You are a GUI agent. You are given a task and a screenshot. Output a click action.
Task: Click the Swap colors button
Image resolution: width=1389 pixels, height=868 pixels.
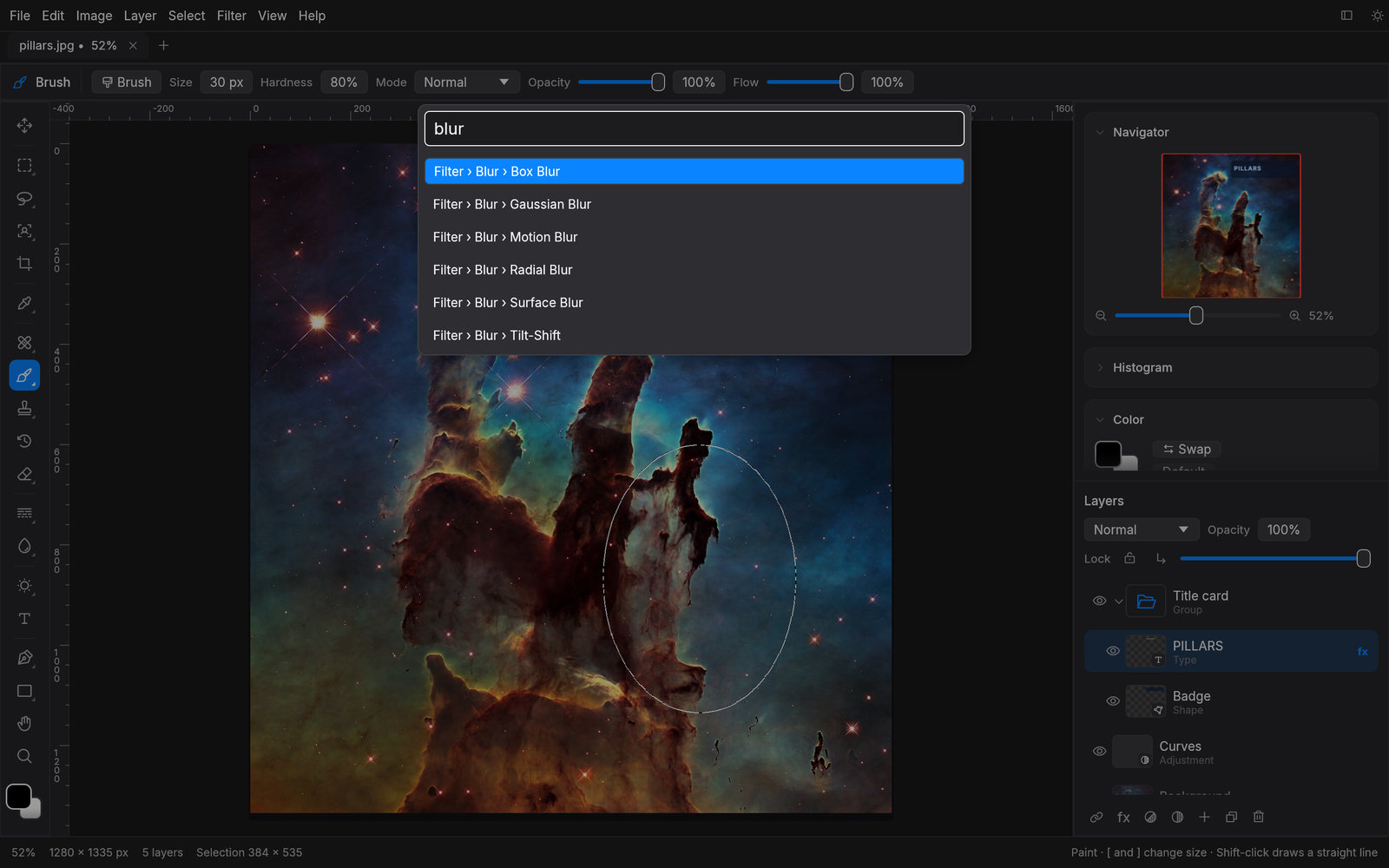pyautogui.click(x=1187, y=450)
